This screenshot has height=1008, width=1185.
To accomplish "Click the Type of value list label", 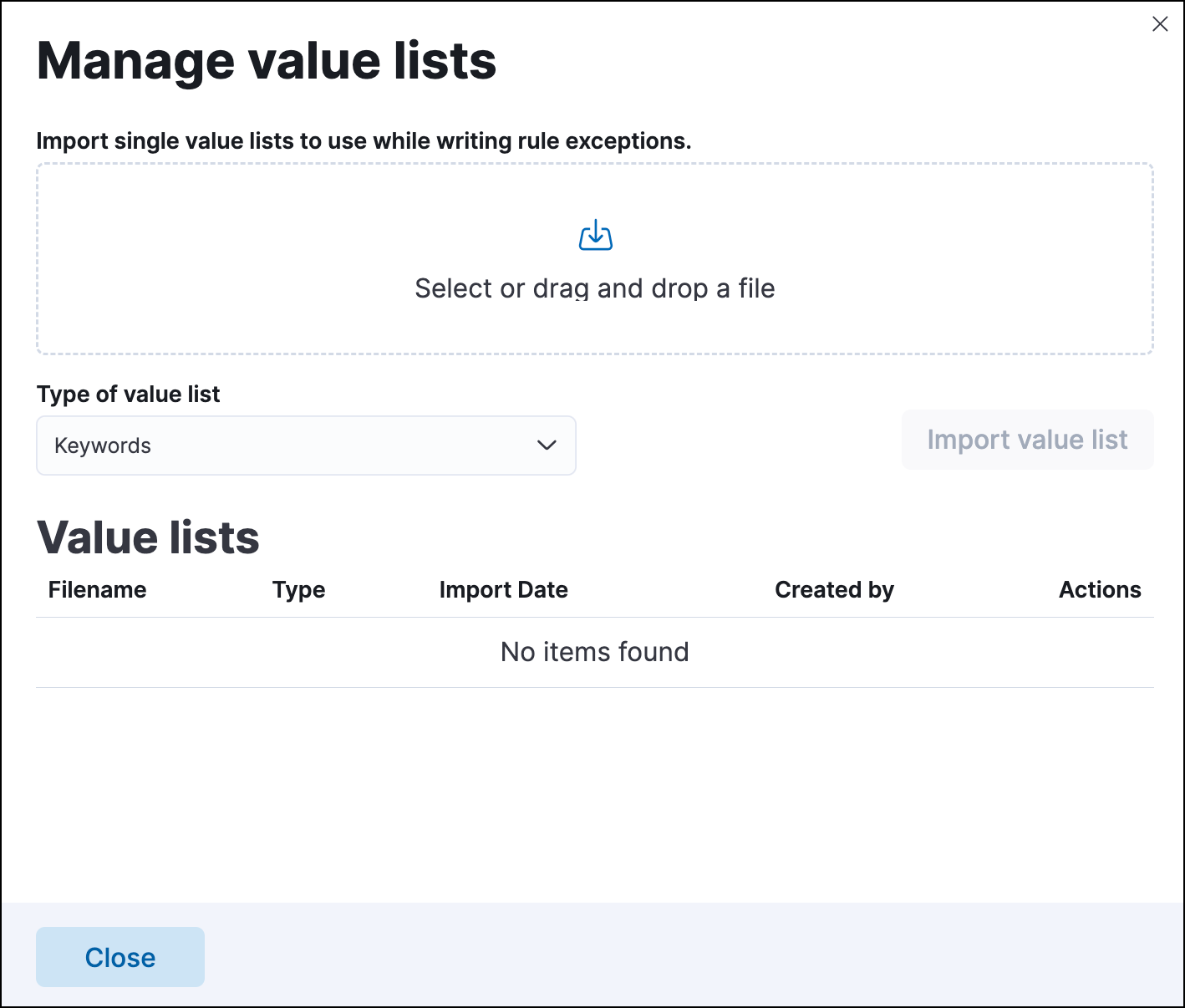I will click(x=128, y=394).
